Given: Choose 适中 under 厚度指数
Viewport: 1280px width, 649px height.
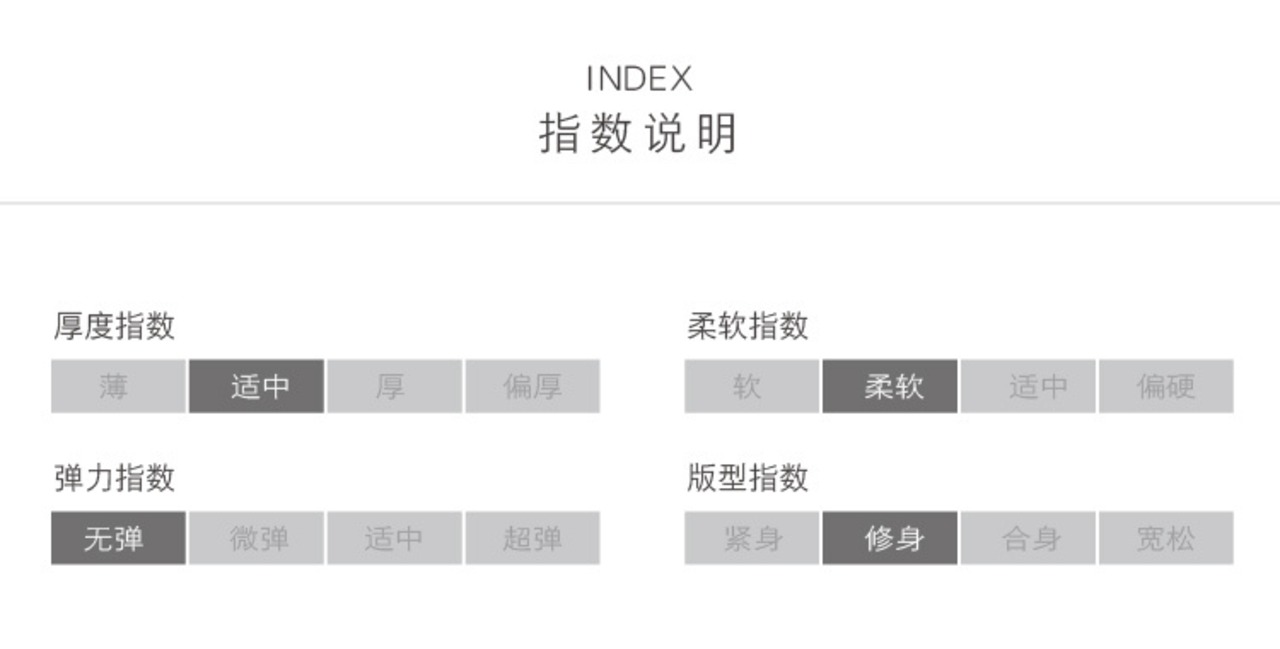Looking at the screenshot, I should click(256, 386).
